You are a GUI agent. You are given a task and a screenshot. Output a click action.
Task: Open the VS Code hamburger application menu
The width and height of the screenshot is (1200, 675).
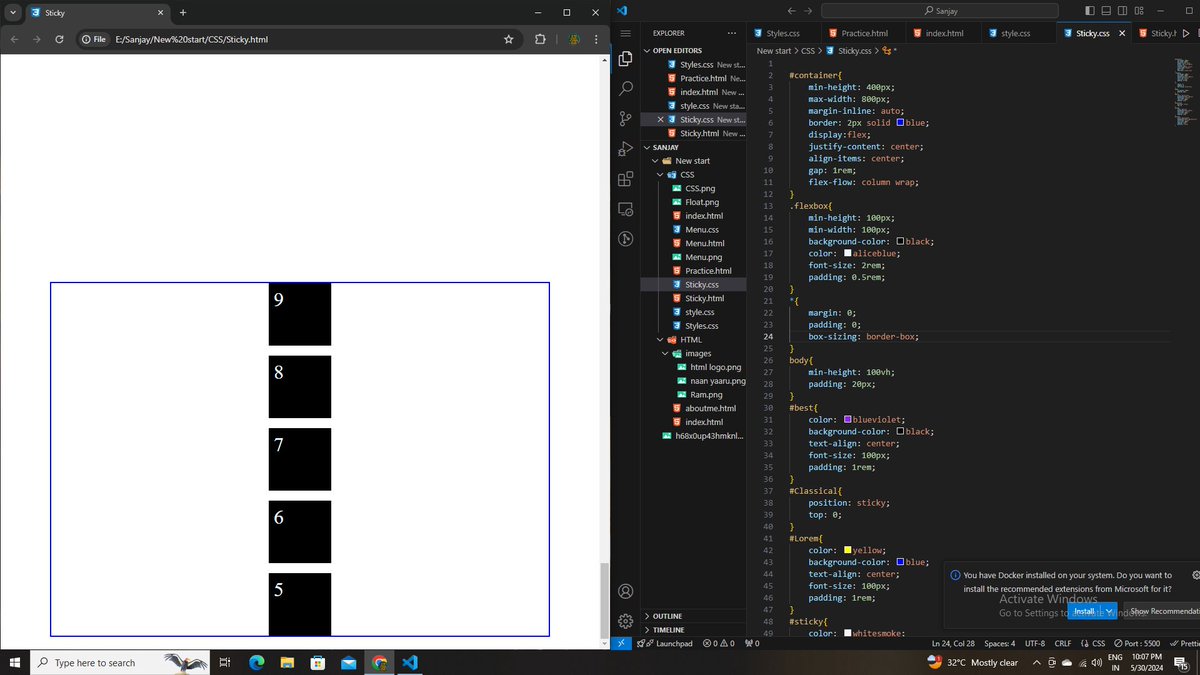pos(626,33)
